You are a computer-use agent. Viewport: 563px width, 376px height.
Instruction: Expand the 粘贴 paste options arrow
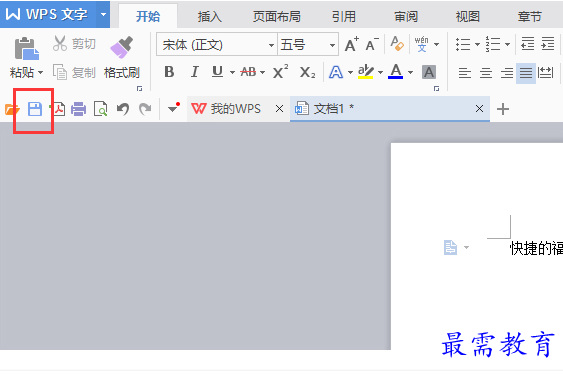[x=41, y=73]
